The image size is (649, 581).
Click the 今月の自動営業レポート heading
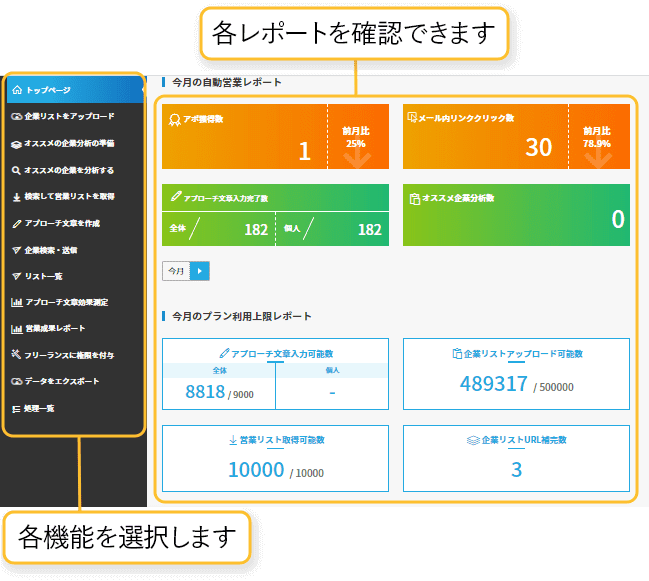(x=227, y=82)
